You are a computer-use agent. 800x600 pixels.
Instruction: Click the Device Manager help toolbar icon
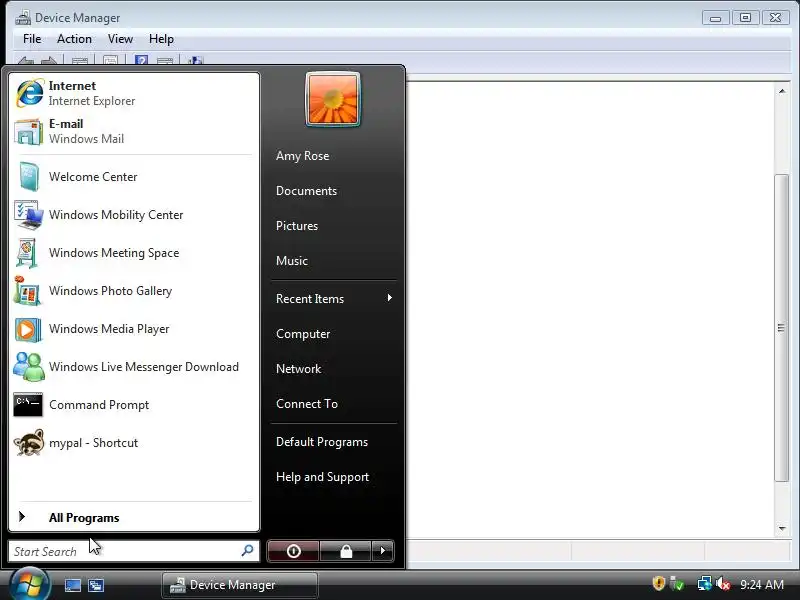(x=142, y=61)
